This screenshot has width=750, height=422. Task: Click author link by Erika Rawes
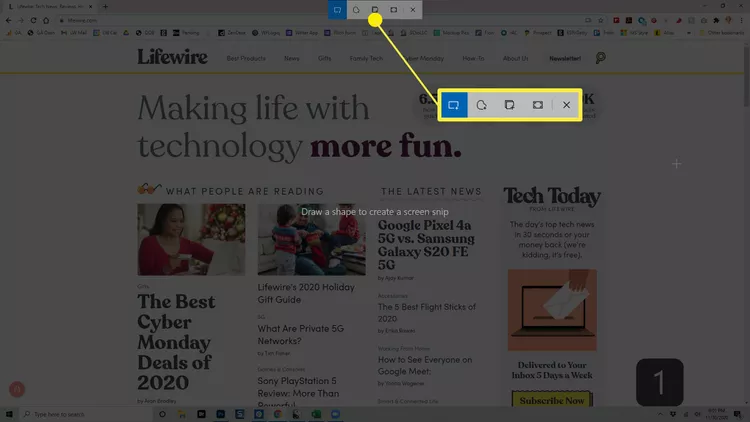pos(397,331)
